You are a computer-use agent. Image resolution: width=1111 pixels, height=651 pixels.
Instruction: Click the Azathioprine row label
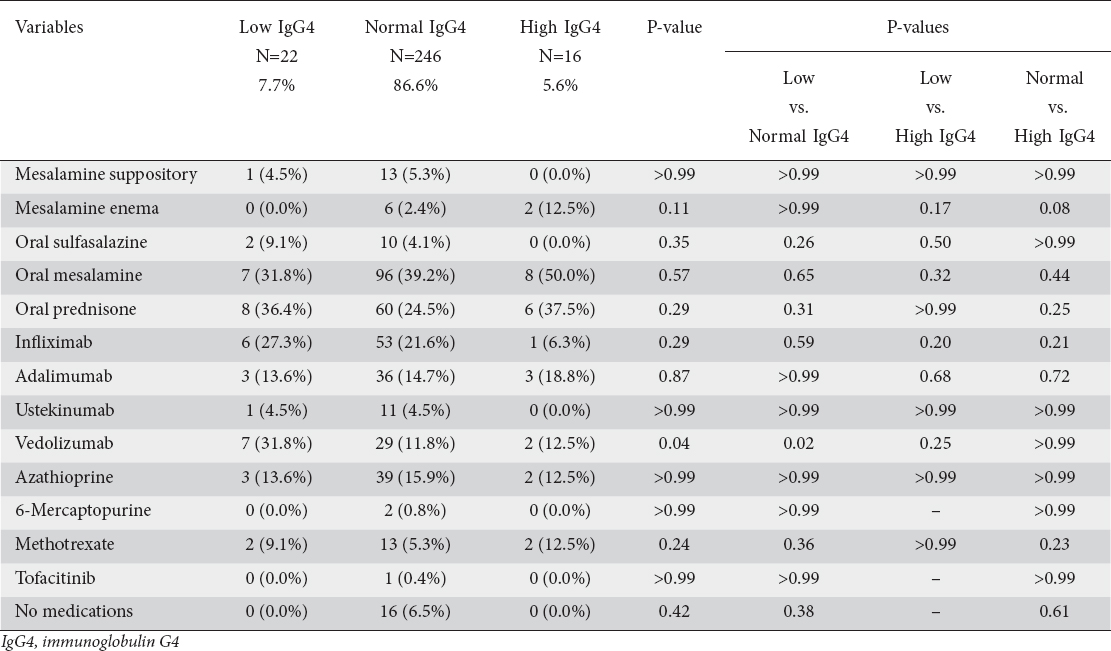click(x=58, y=477)
